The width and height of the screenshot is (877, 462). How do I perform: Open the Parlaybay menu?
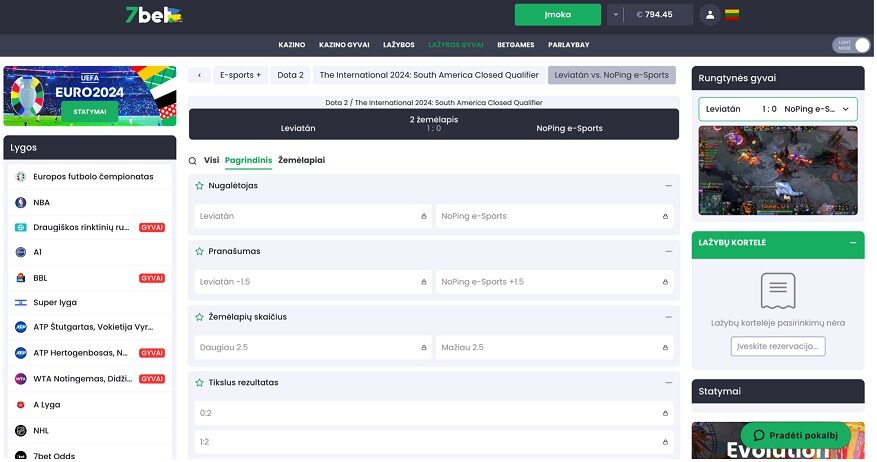[569, 45]
